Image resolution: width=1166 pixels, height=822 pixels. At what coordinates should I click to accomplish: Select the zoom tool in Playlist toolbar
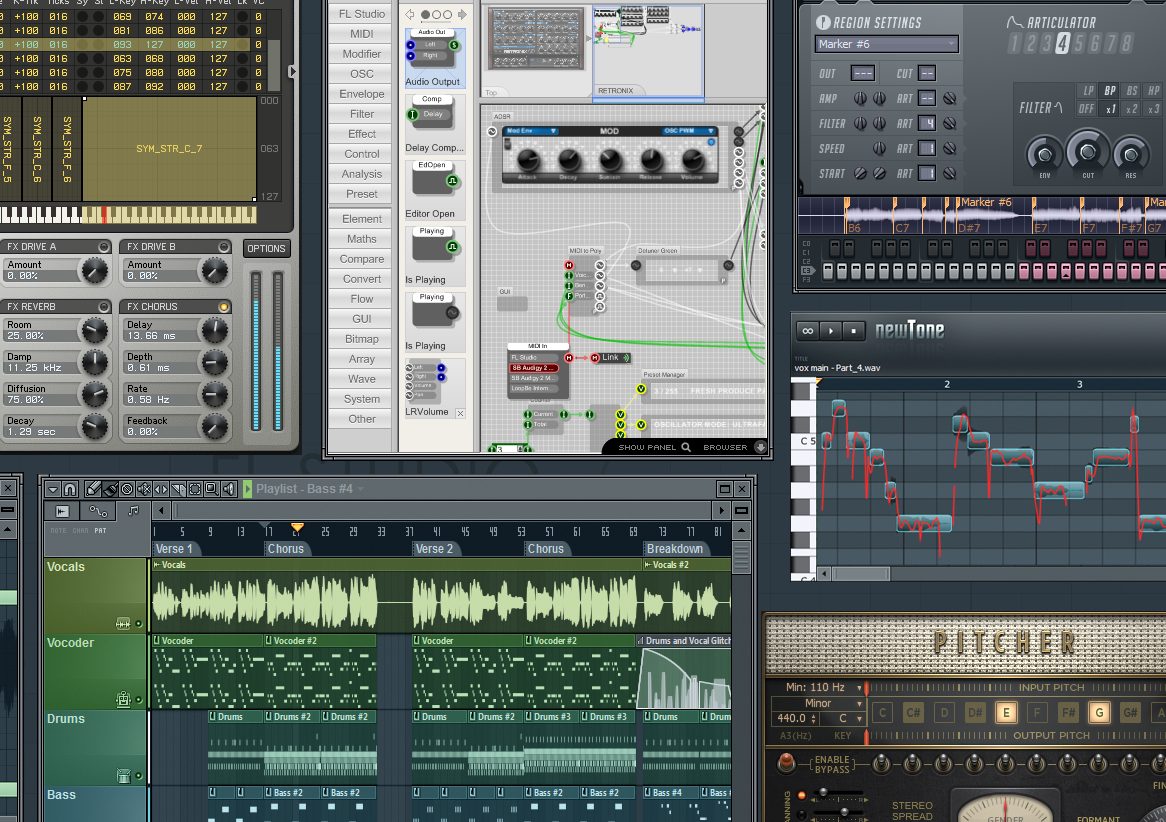(212, 489)
